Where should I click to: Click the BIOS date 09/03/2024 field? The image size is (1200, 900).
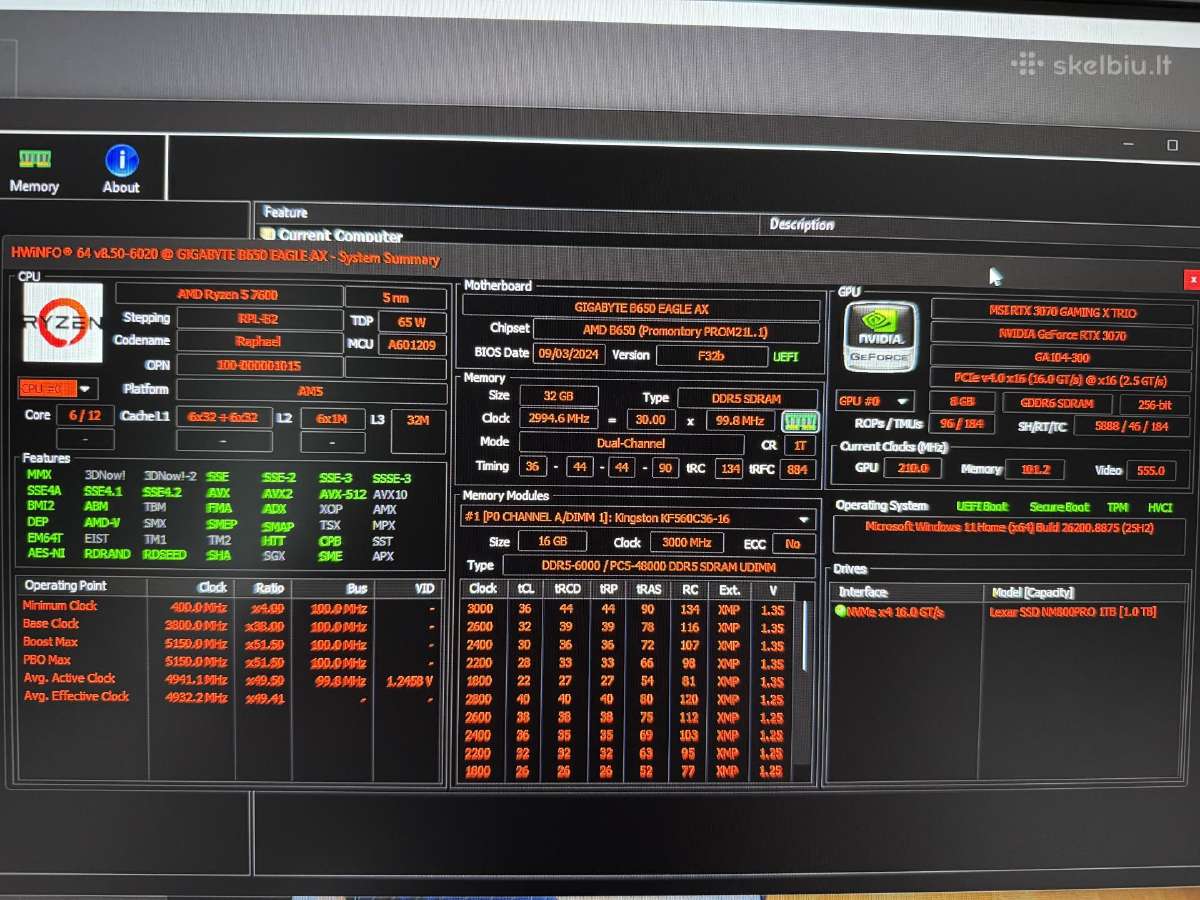[567, 354]
